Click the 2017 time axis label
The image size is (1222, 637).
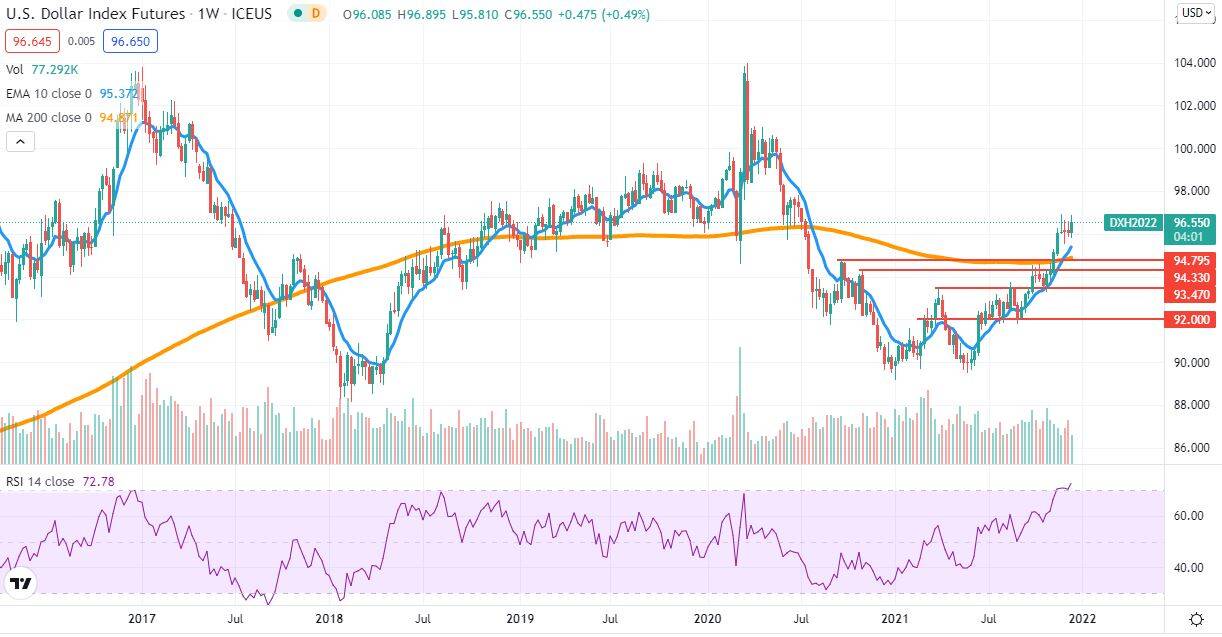pyautogui.click(x=142, y=620)
